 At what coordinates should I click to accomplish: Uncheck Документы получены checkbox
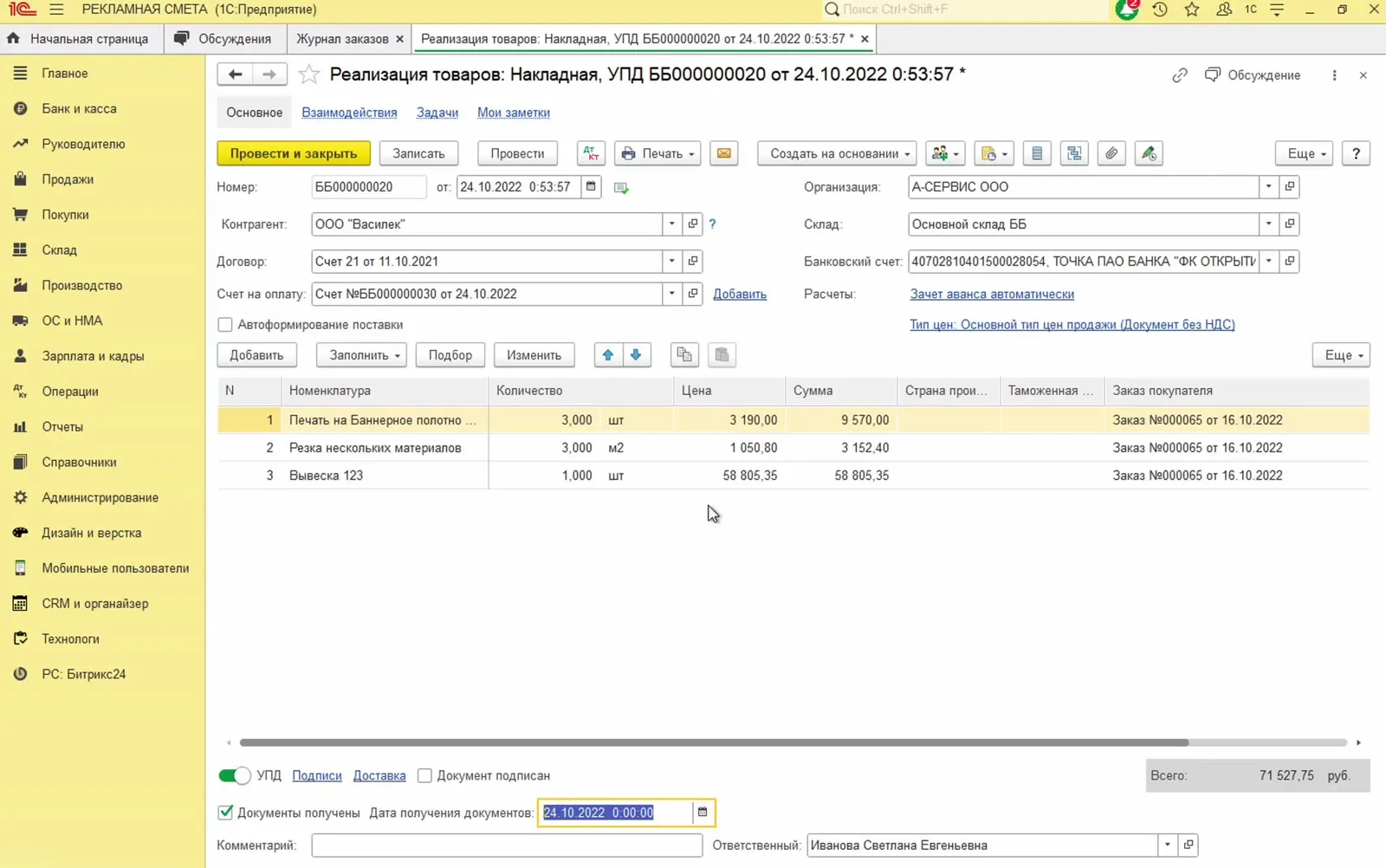click(x=225, y=813)
